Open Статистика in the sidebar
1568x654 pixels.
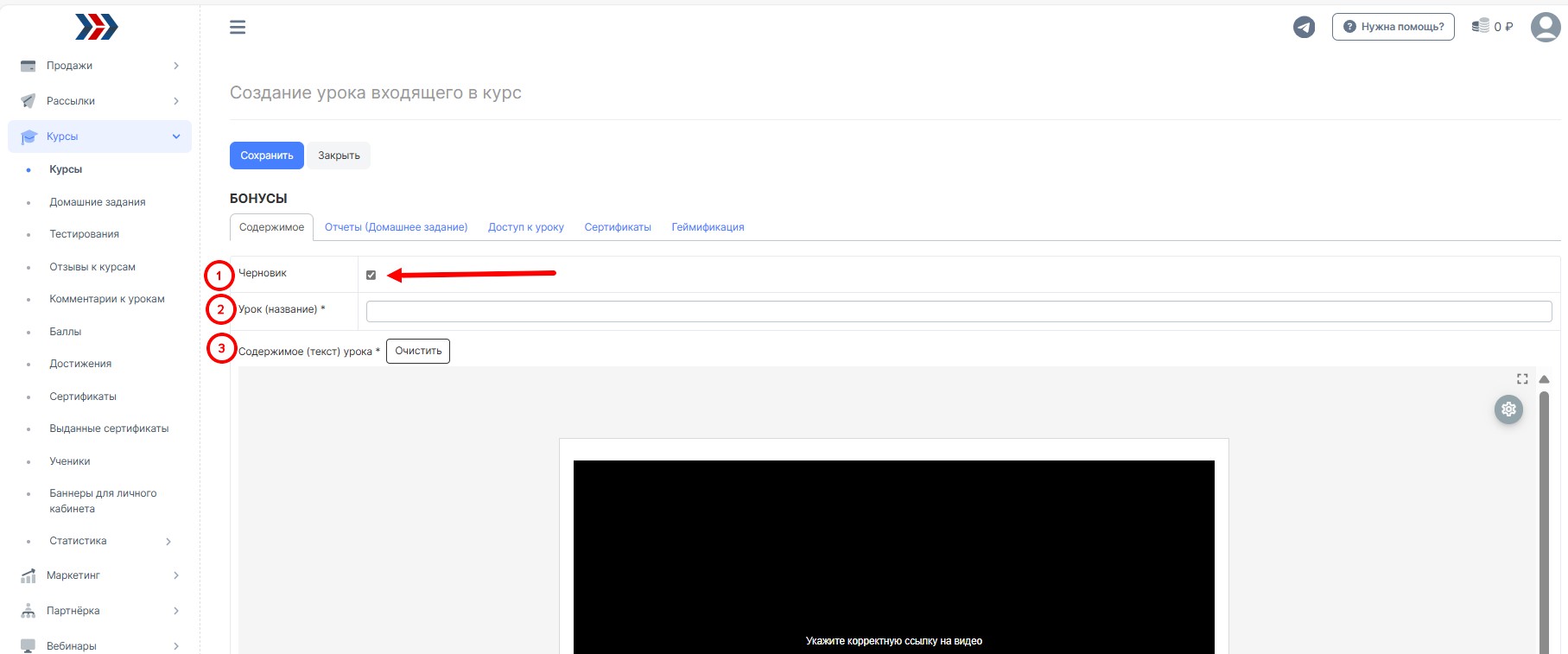click(x=78, y=541)
